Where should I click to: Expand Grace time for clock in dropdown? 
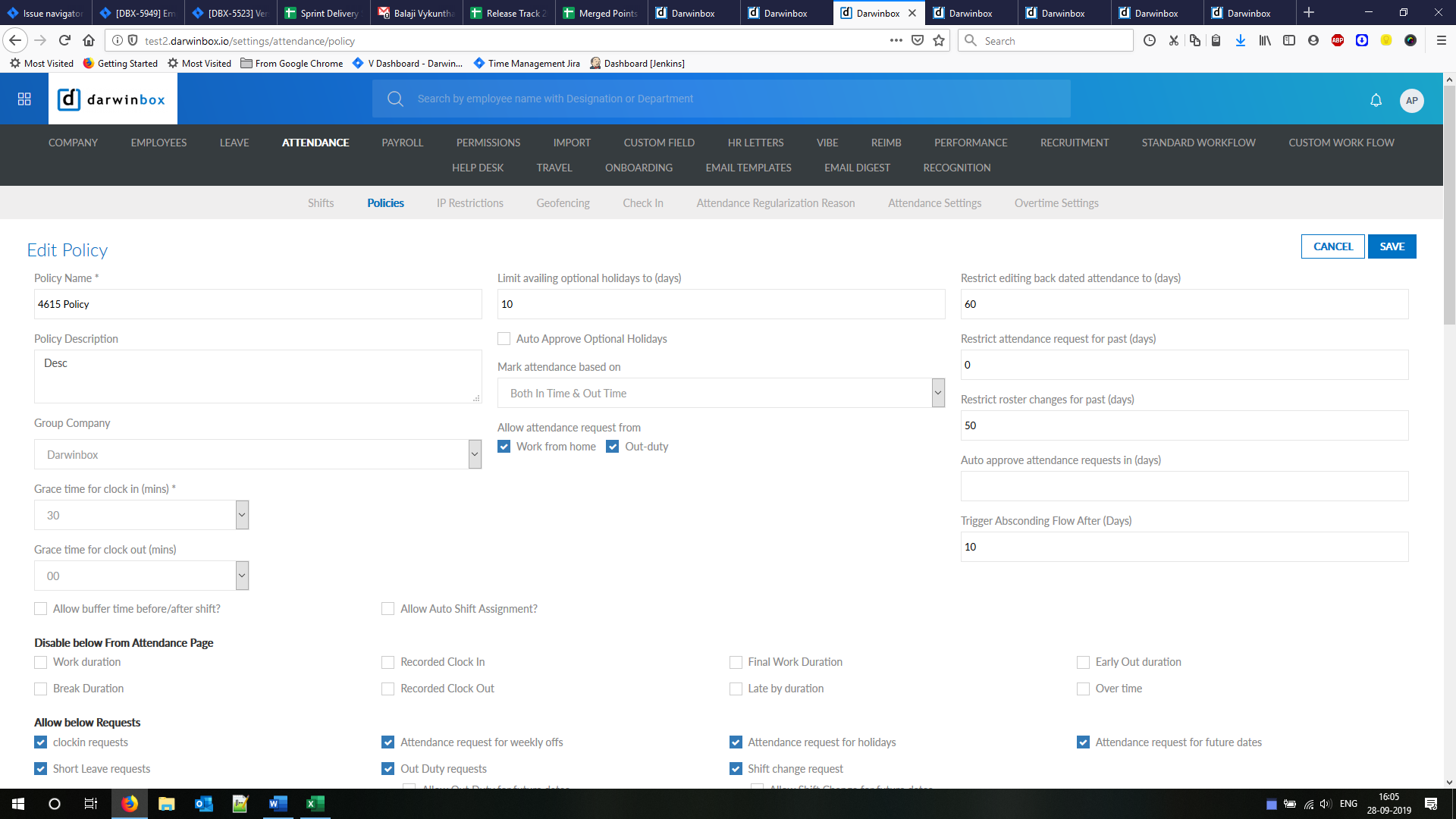[242, 515]
